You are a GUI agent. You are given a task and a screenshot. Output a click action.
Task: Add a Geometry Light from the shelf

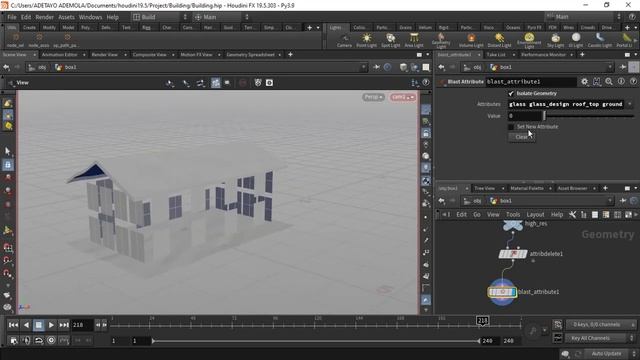441,40
